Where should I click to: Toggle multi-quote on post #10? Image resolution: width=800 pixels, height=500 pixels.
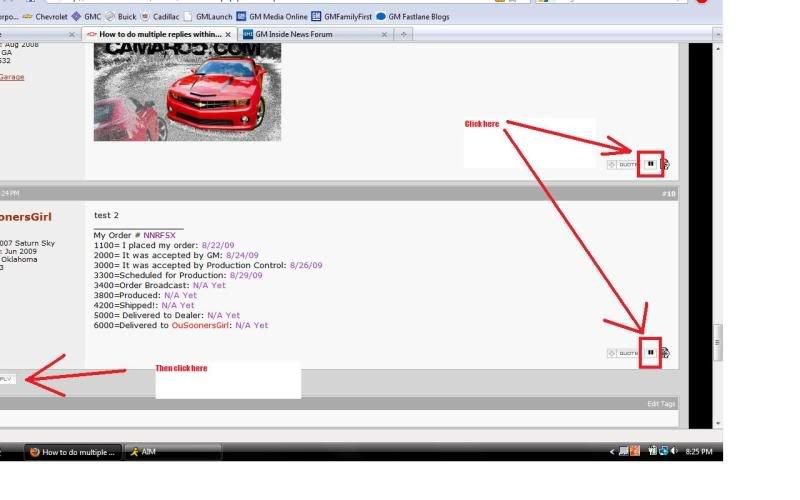[650, 352]
